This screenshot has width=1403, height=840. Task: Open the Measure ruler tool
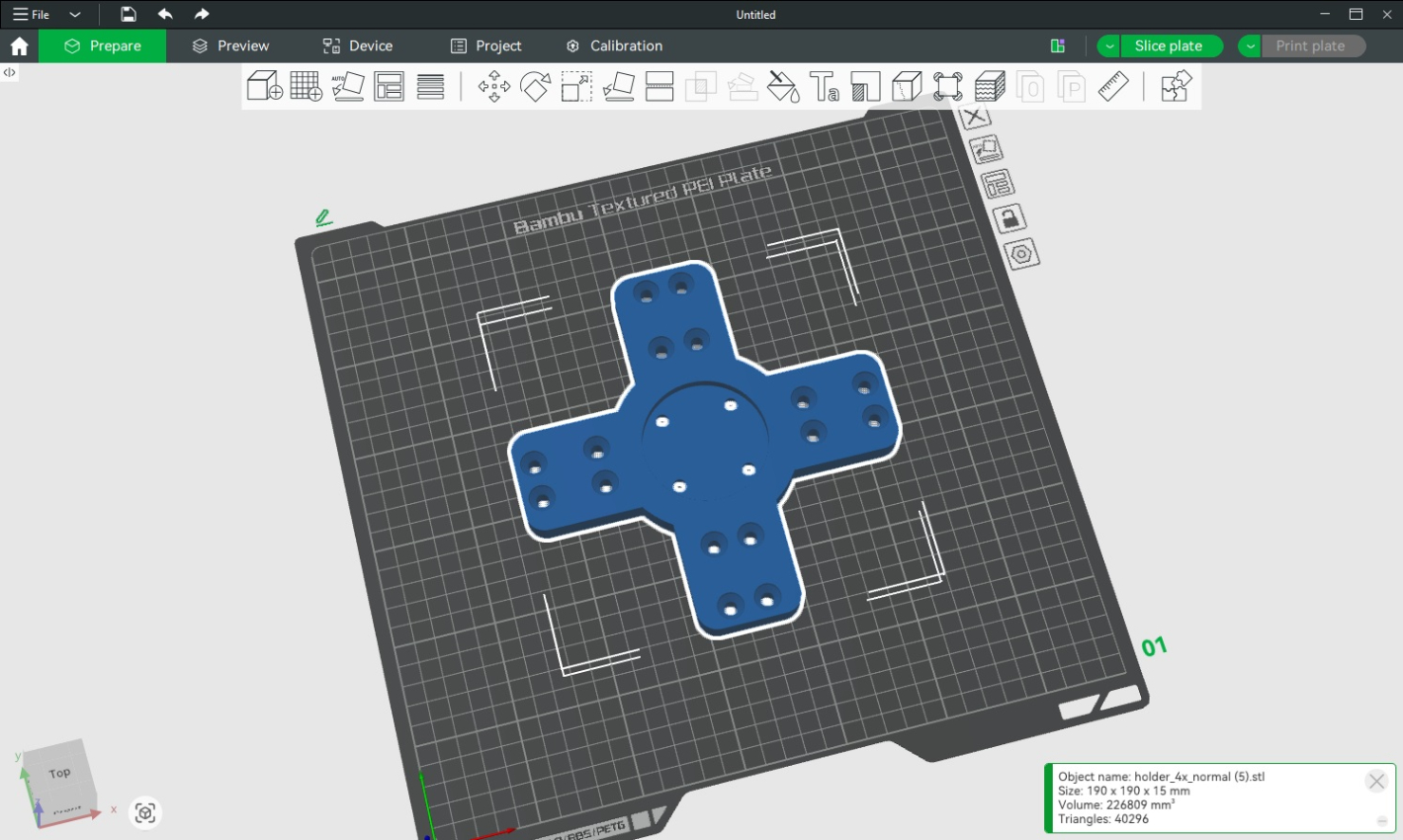(x=1113, y=87)
